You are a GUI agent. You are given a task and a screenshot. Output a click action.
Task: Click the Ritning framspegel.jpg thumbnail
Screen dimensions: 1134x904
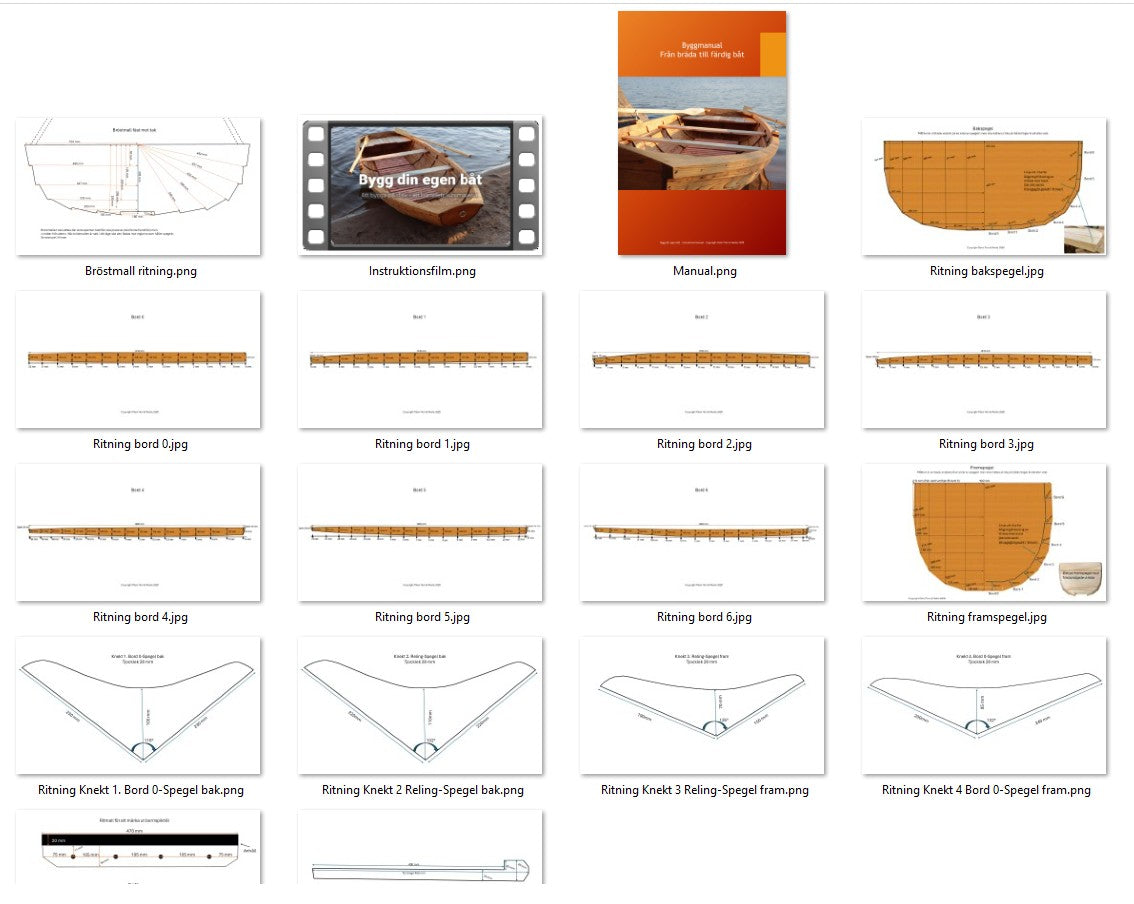click(984, 532)
